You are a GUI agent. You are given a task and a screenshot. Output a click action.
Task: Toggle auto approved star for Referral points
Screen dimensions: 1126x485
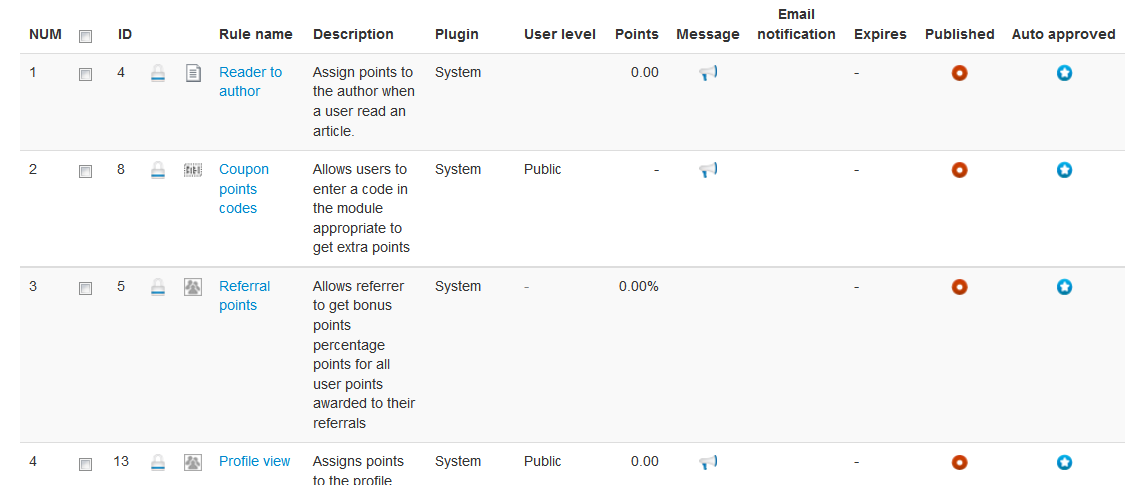(x=1064, y=287)
